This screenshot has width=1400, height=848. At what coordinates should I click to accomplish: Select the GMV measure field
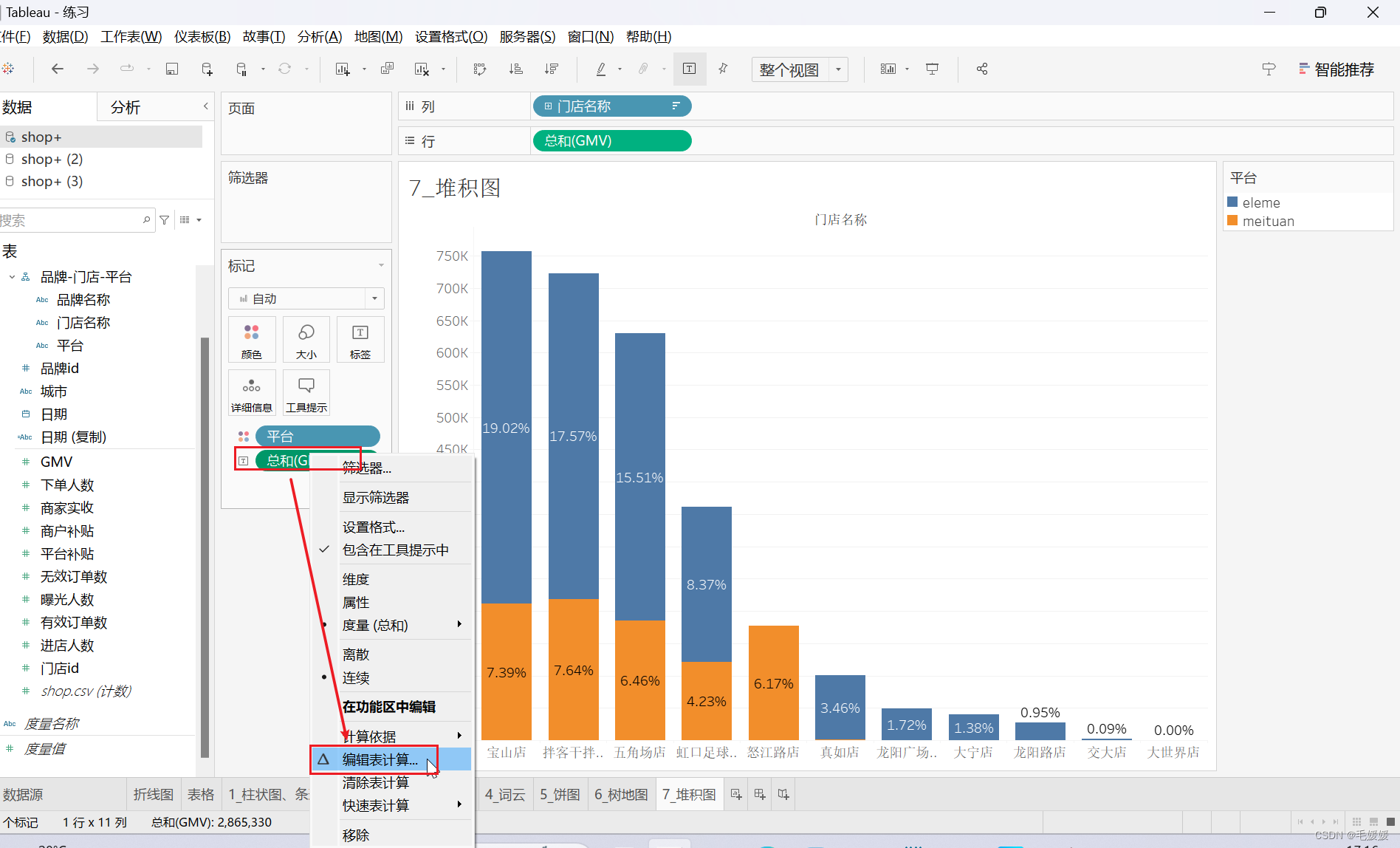tap(57, 462)
